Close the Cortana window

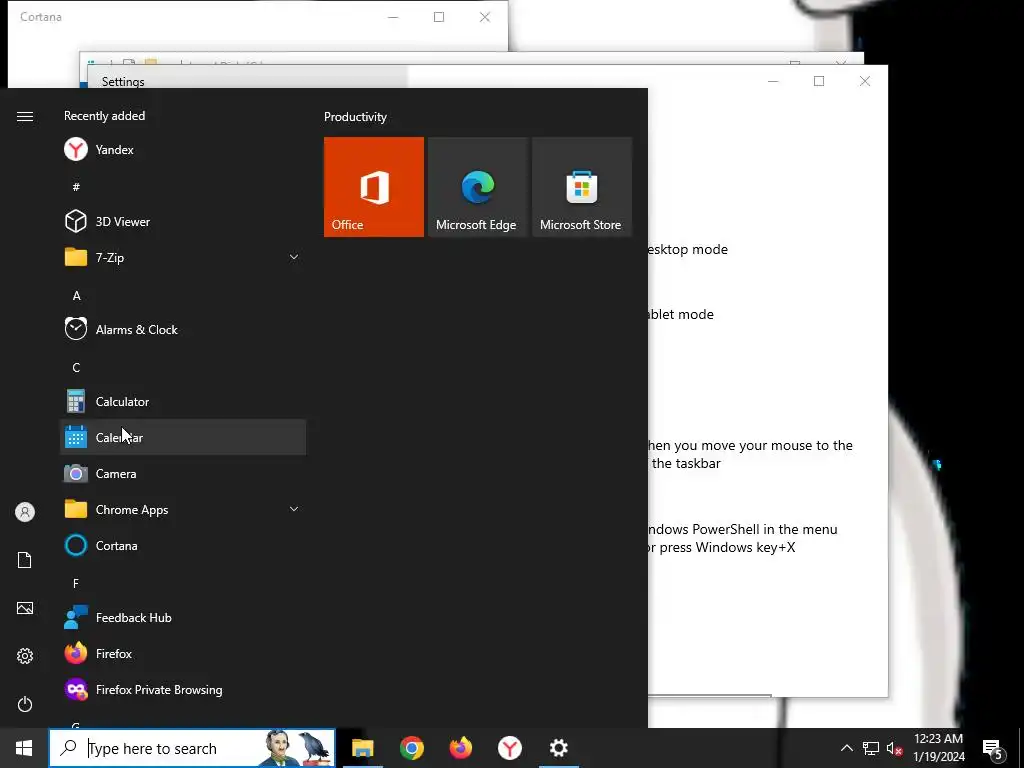(x=485, y=17)
